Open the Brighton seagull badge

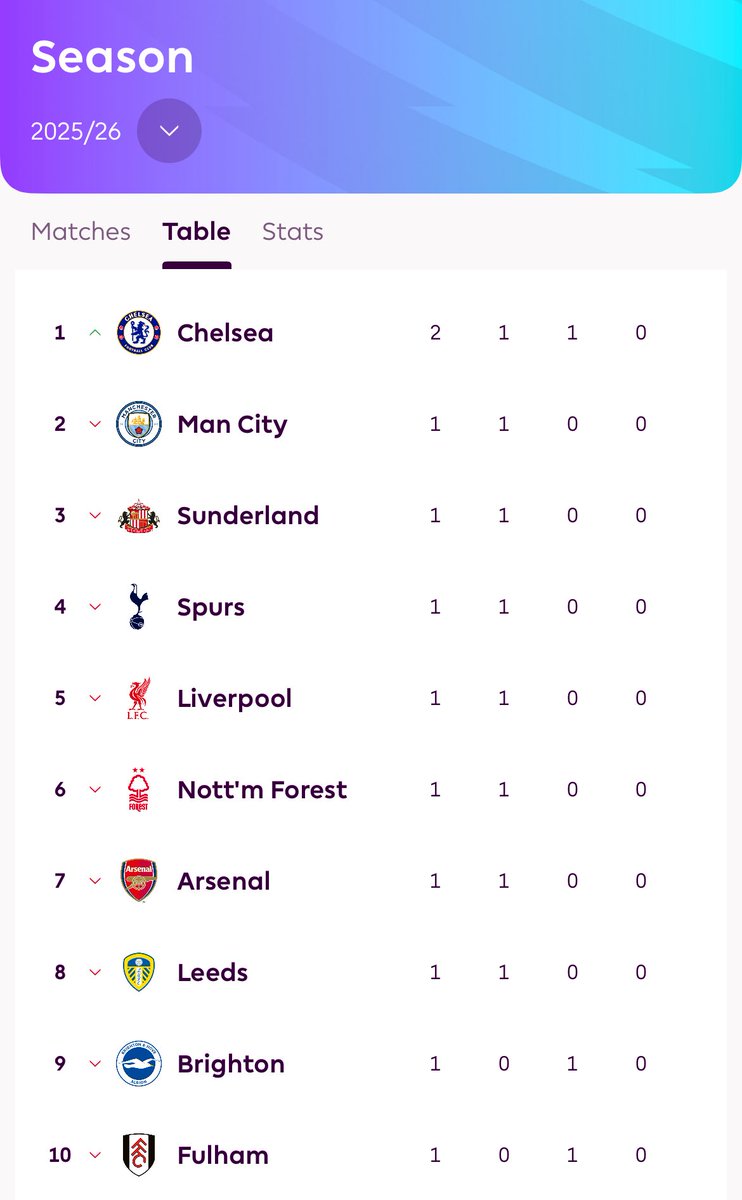click(138, 1064)
